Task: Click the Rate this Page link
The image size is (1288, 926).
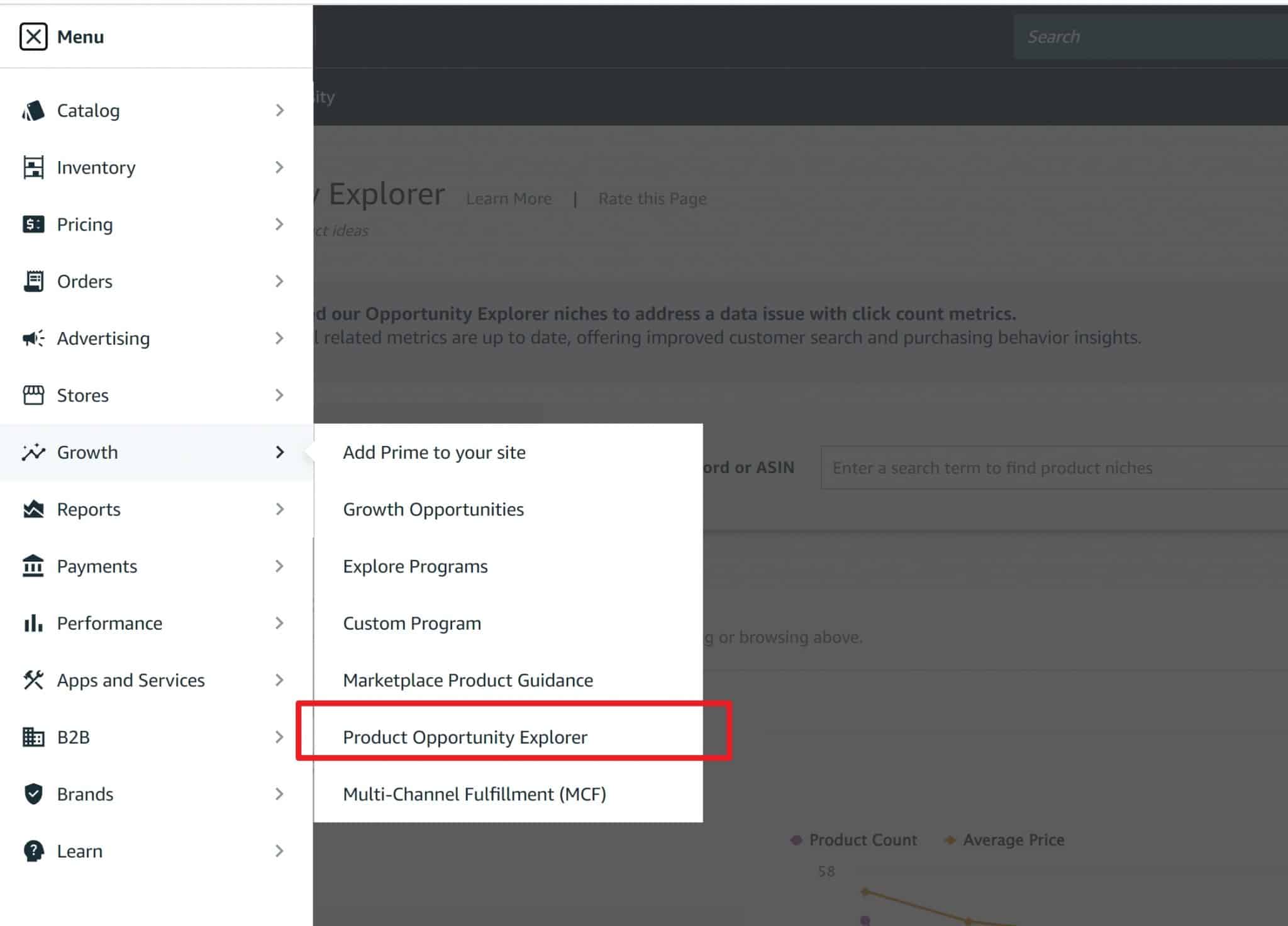Action: coord(652,199)
